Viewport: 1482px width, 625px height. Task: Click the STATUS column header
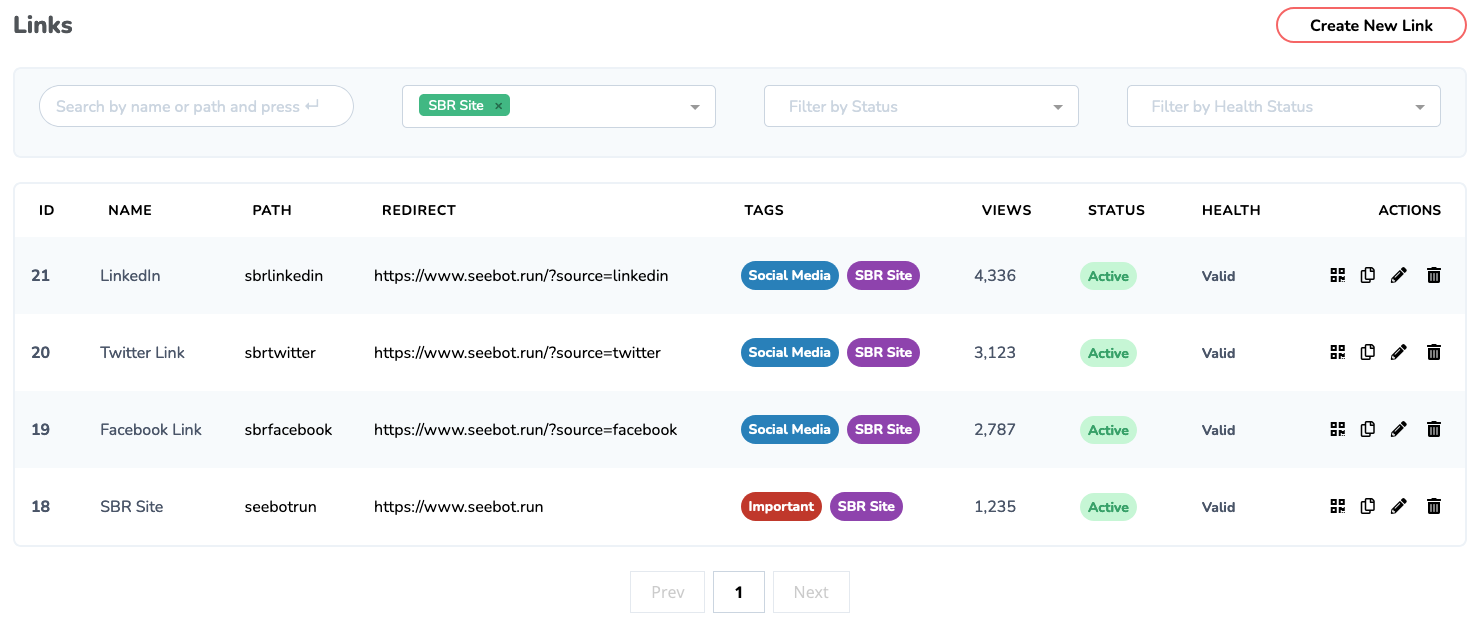[x=1116, y=210]
